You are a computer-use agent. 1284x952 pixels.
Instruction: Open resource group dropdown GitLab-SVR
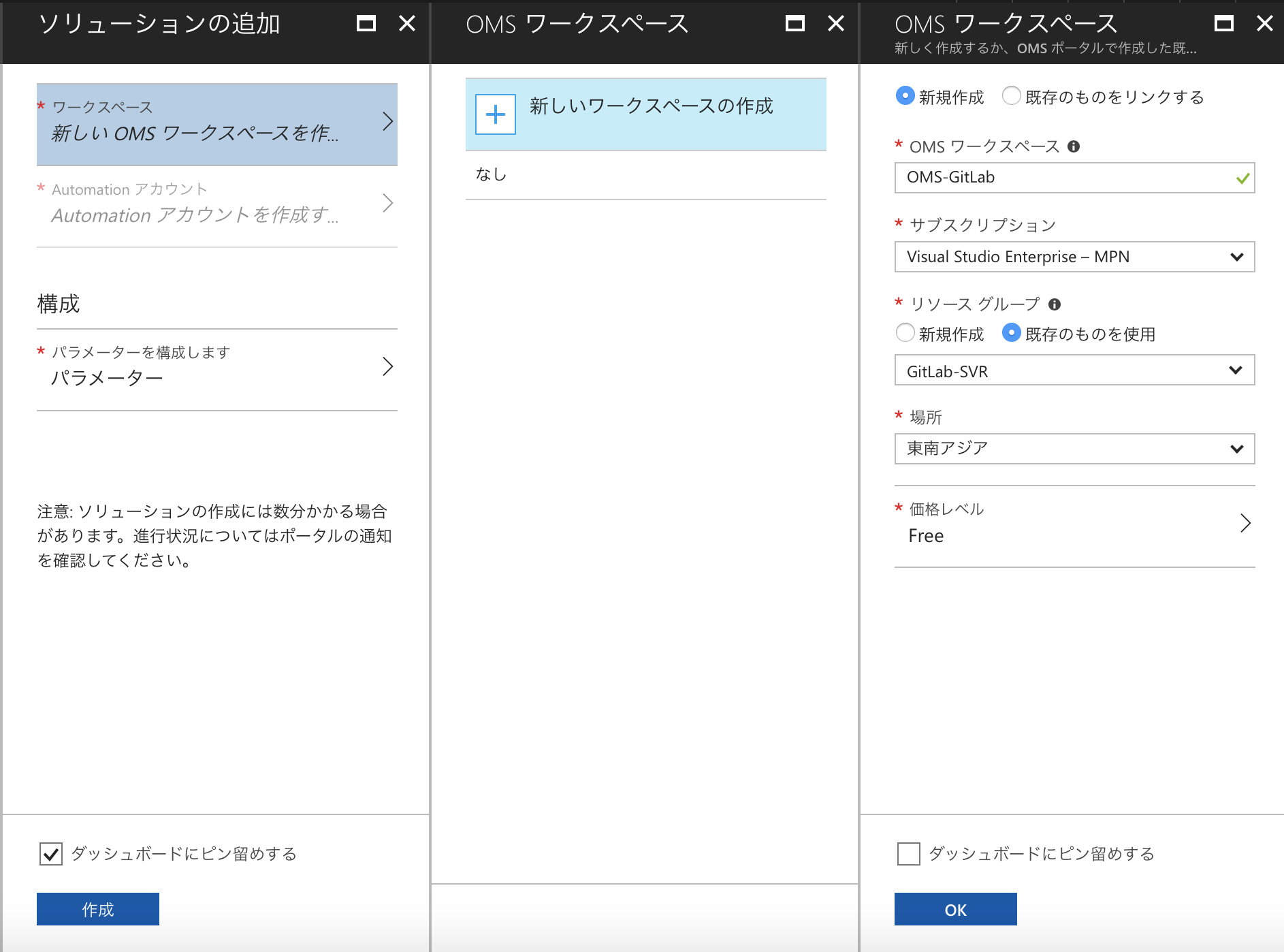point(1074,370)
